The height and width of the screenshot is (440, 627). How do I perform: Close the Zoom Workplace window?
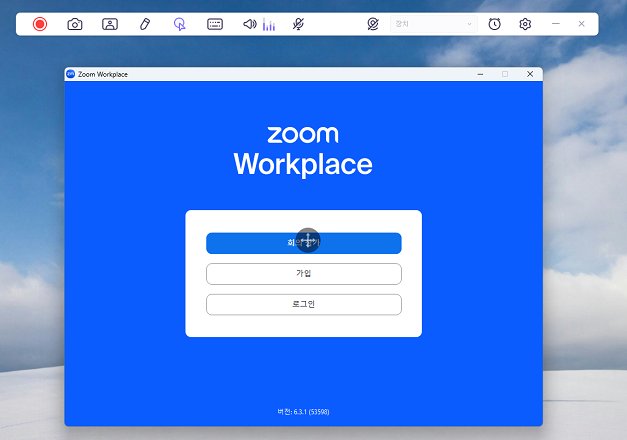point(530,74)
